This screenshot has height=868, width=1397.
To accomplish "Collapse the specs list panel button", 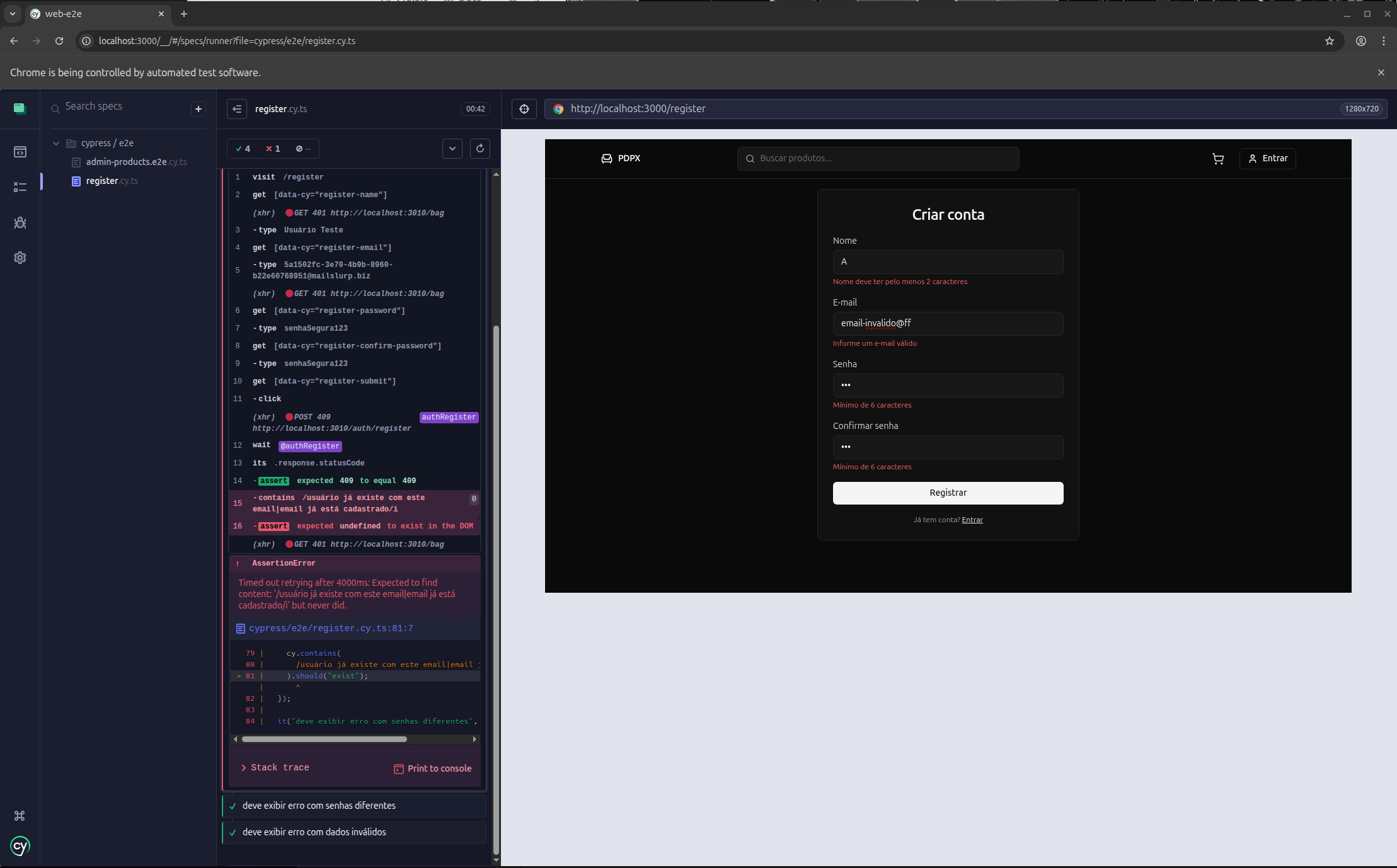I will point(237,109).
